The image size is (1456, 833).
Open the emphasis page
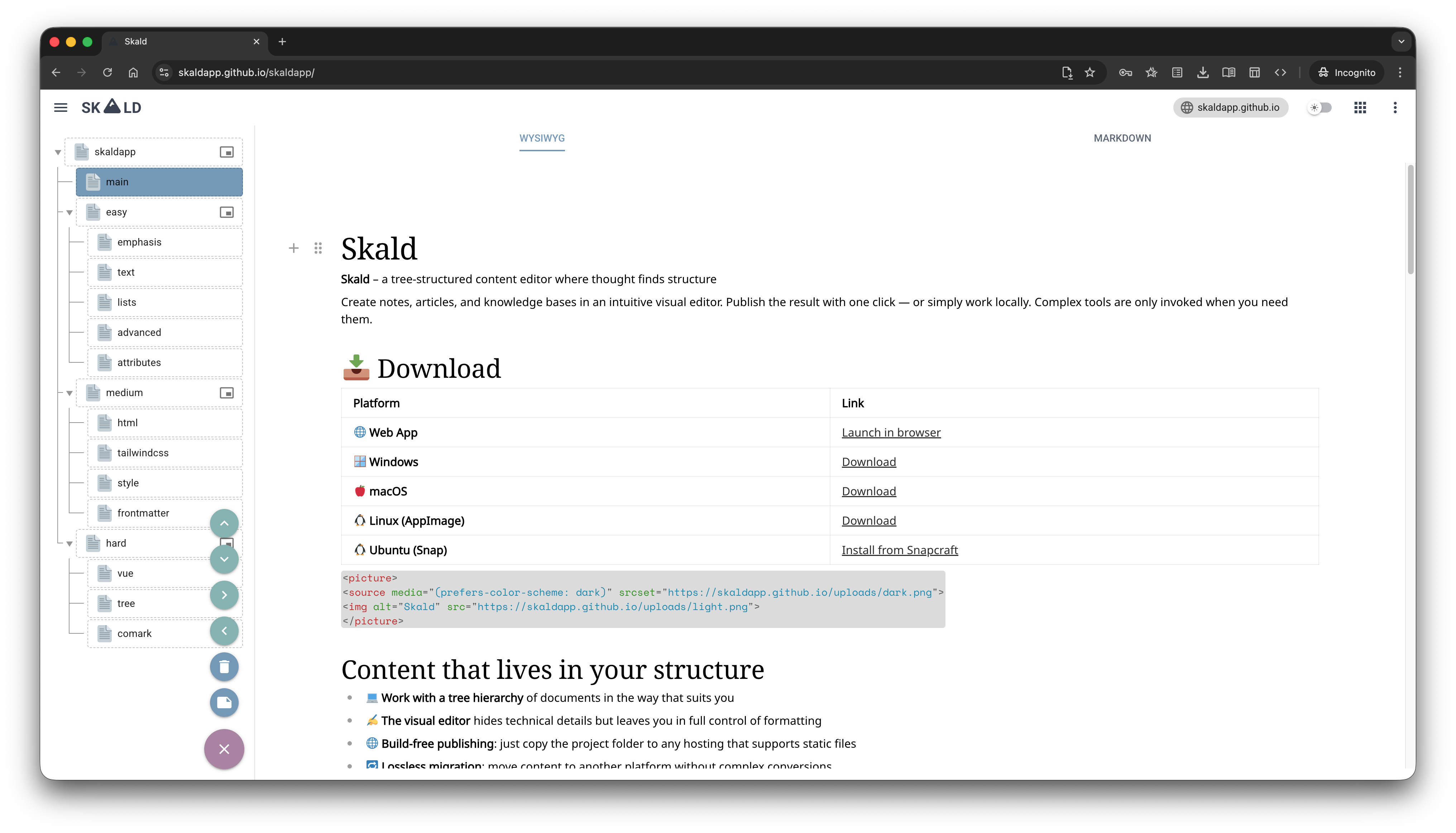pyautogui.click(x=165, y=242)
